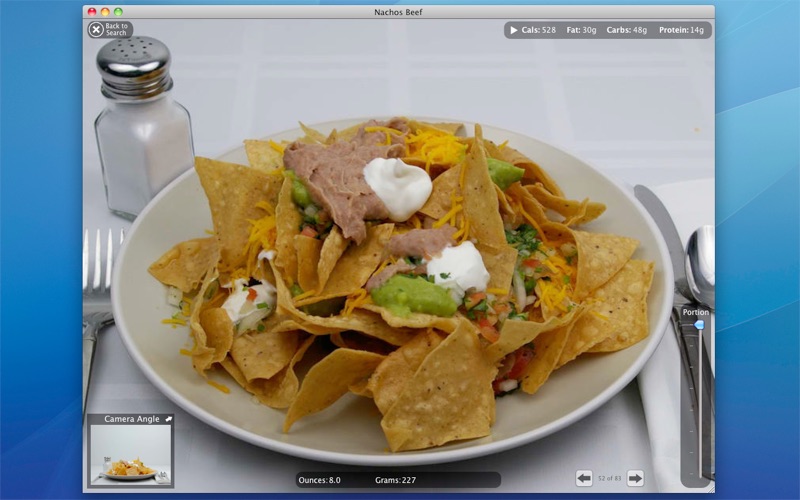Go to the previous photo with left arrow
This screenshot has width=800, height=500.
pos(584,478)
